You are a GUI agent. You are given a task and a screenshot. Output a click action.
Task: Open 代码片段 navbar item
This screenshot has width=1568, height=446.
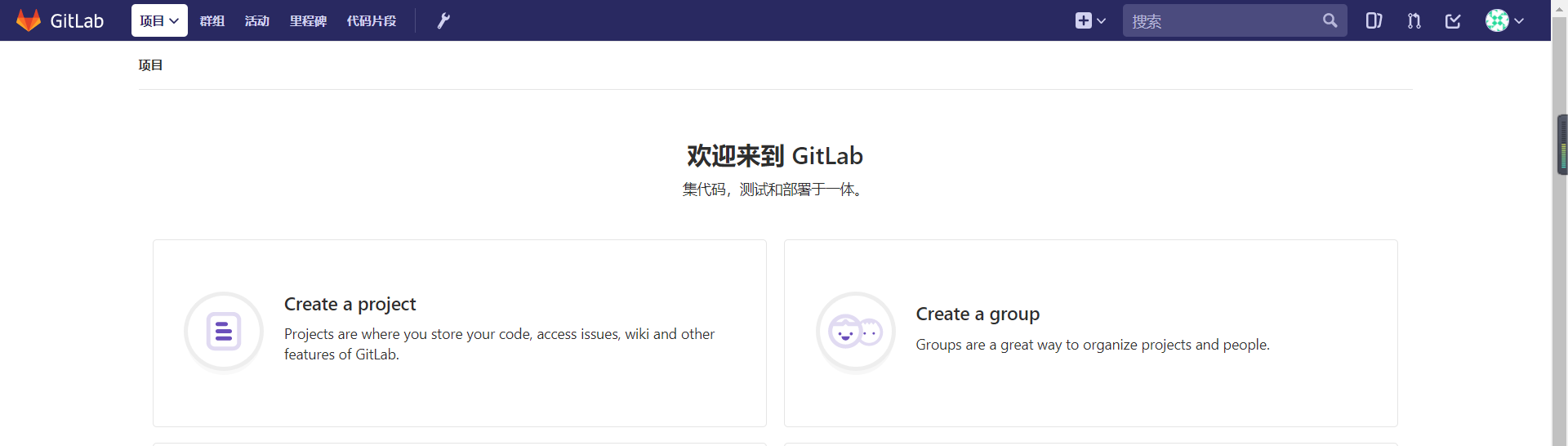click(x=372, y=20)
